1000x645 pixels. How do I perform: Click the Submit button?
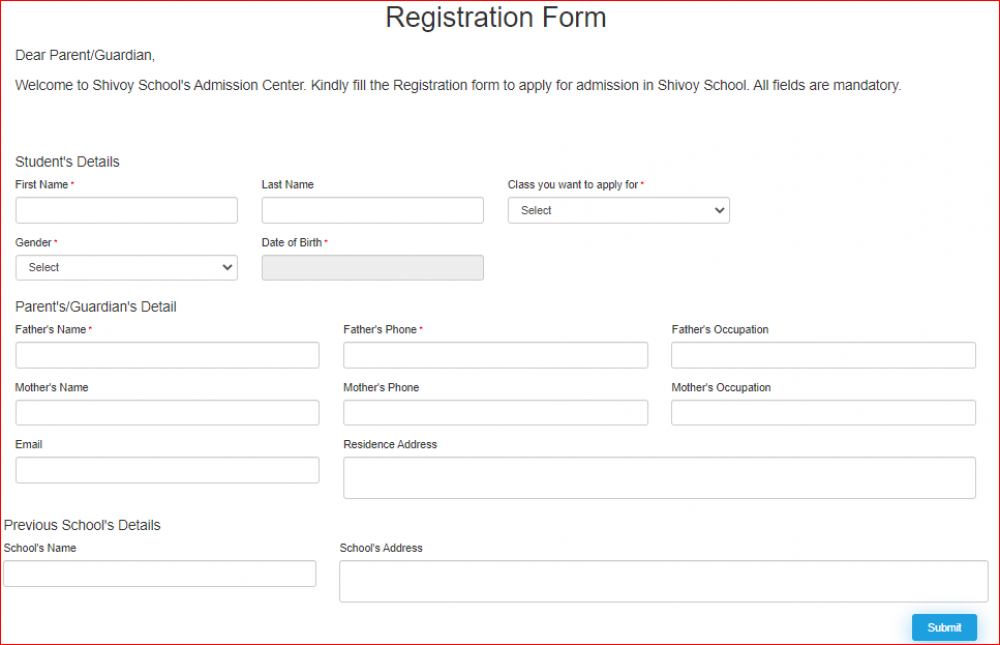click(x=944, y=627)
